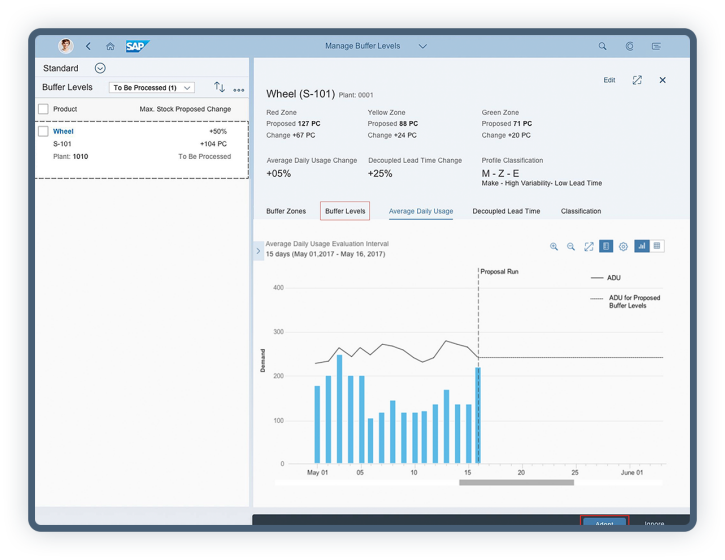Open the search icon in header
The image size is (725, 560).
point(602,46)
